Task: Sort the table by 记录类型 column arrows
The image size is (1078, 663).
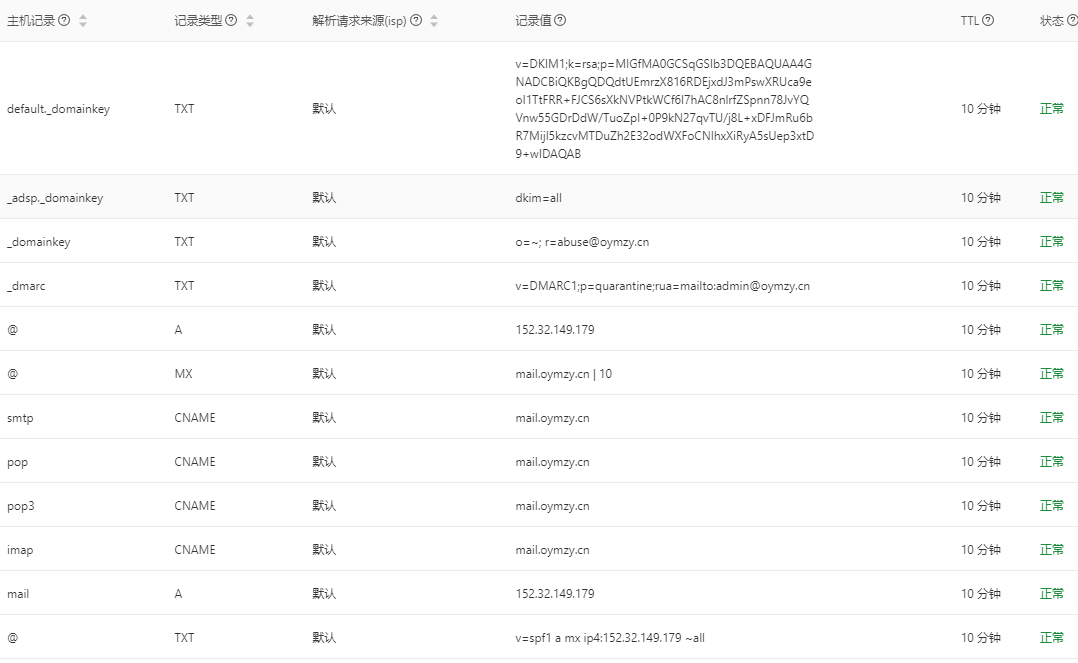Action: pos(250,21)
